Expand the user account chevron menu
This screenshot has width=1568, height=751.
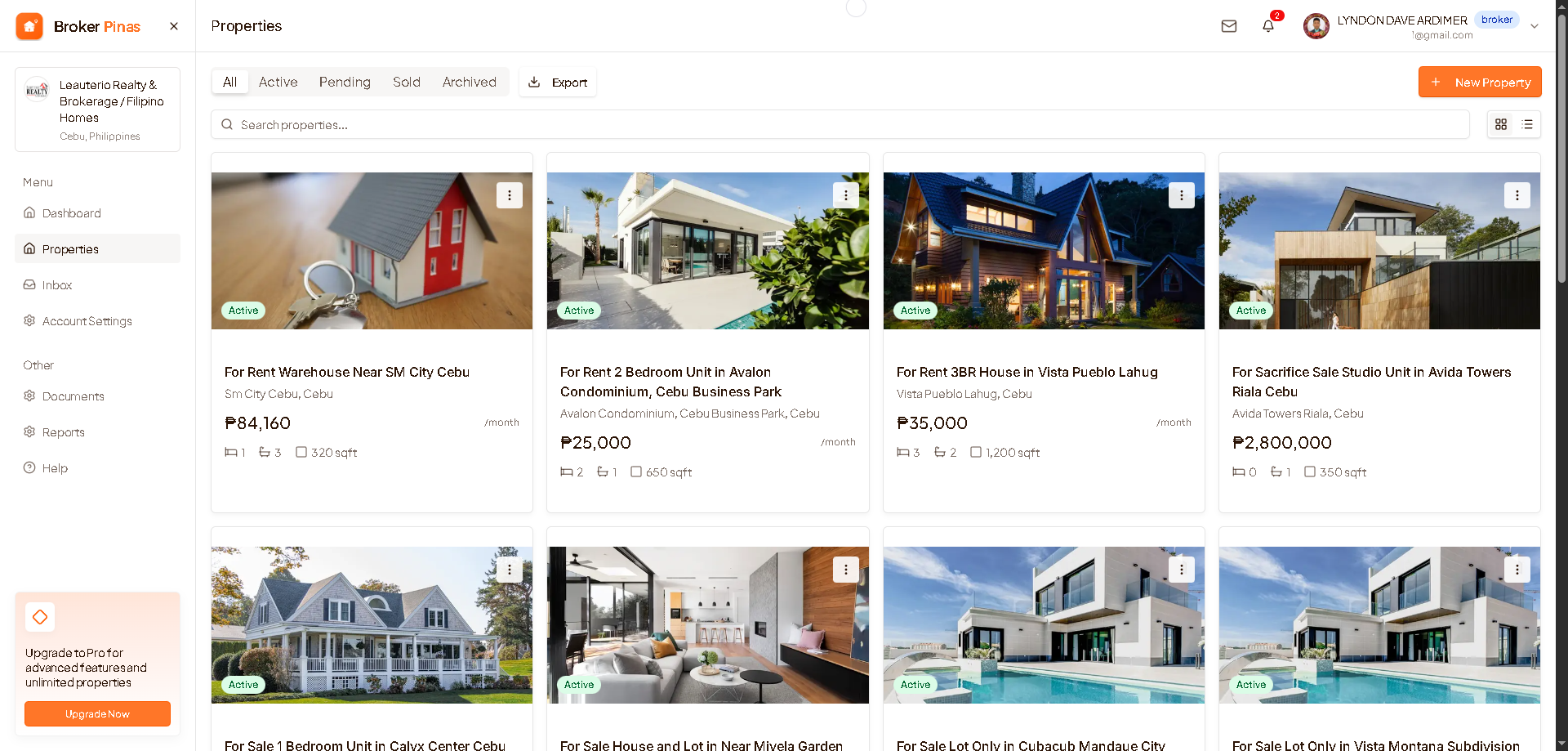coord(1535,26)
